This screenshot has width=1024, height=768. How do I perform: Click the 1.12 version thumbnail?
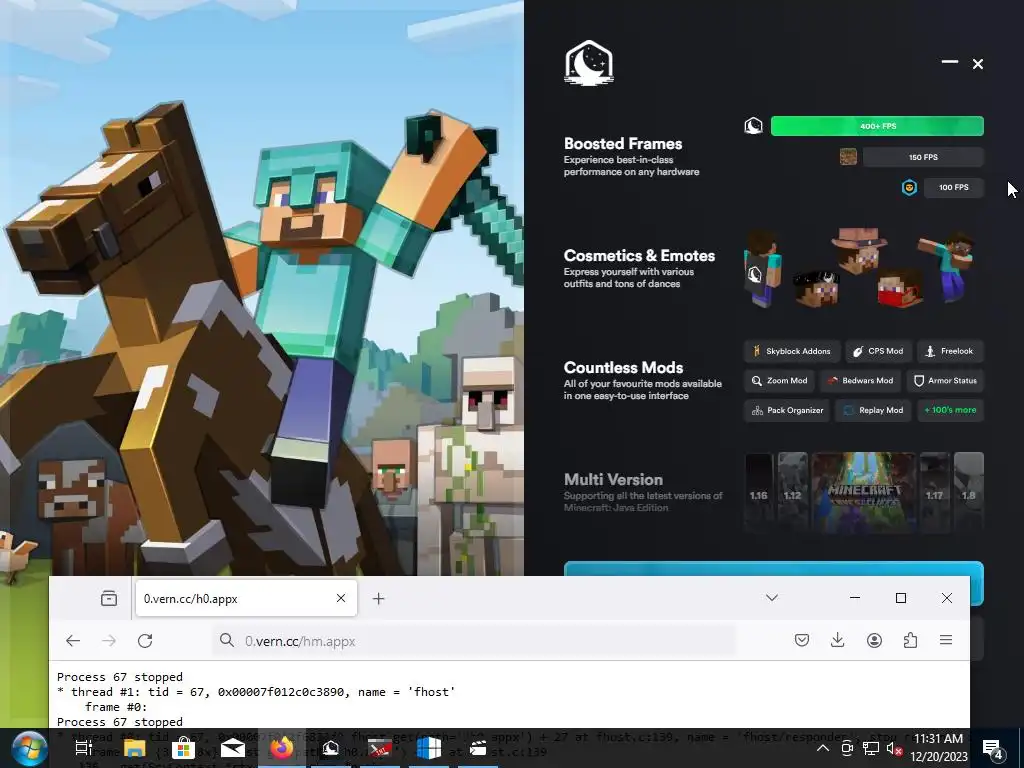(792, 494)
